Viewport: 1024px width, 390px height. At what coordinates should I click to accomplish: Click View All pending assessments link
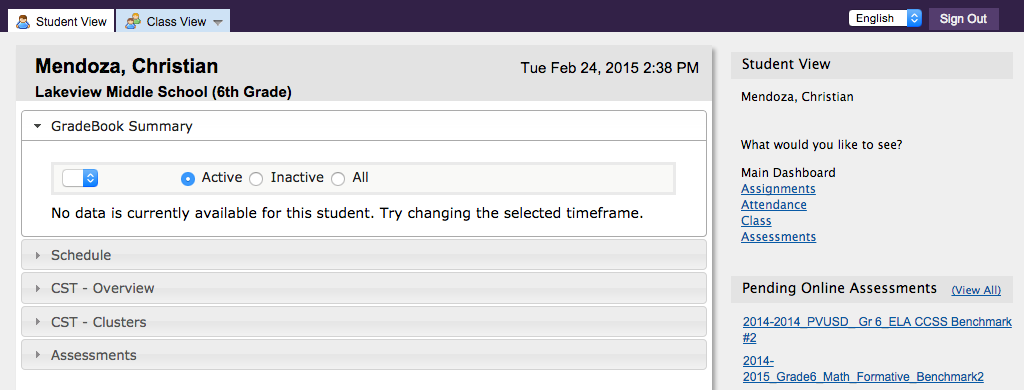tap(976, 290)
